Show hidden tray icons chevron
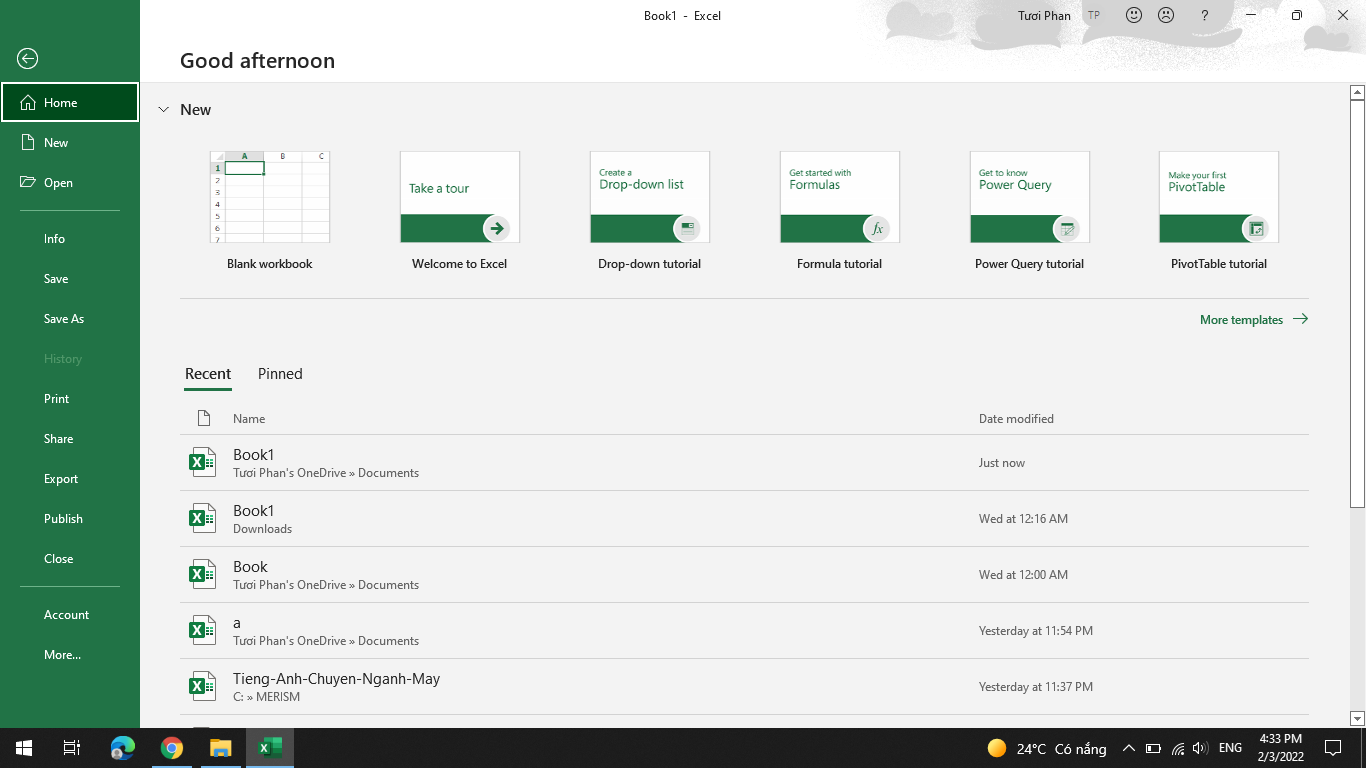 coord(1128,748)
